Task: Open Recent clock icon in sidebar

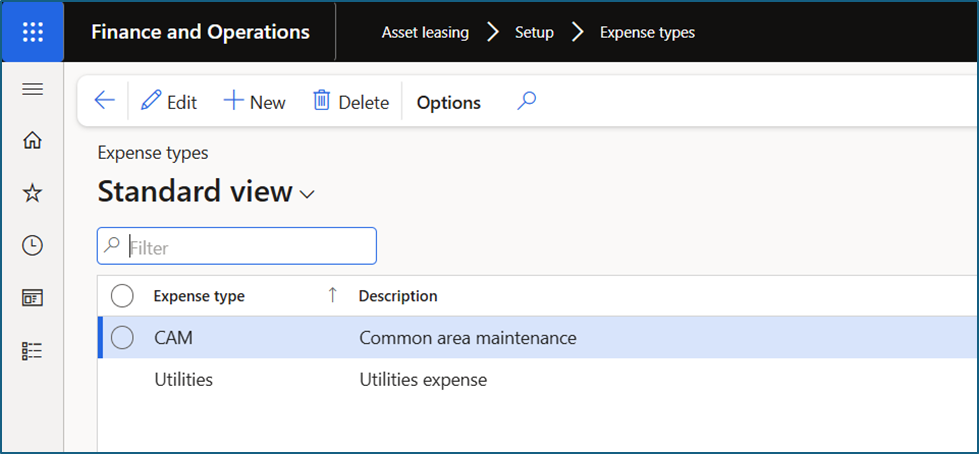Action: [32, 245]
